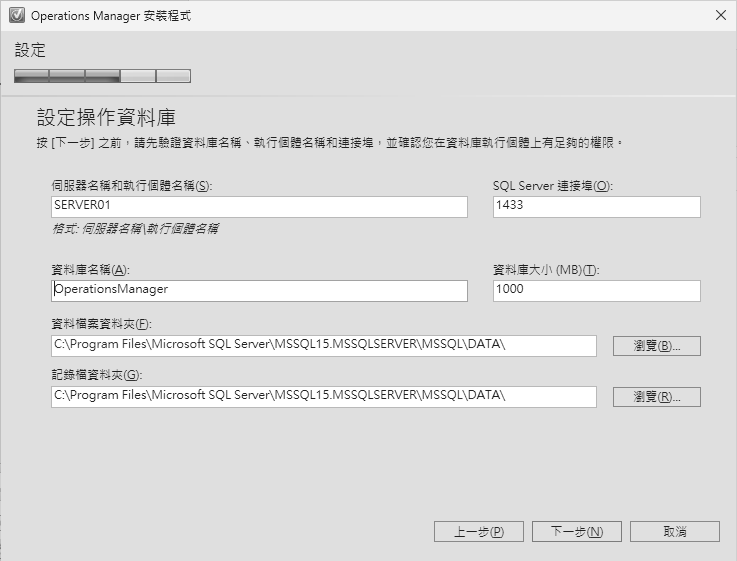Proceed with 下一步(N) button

[577, 531]
